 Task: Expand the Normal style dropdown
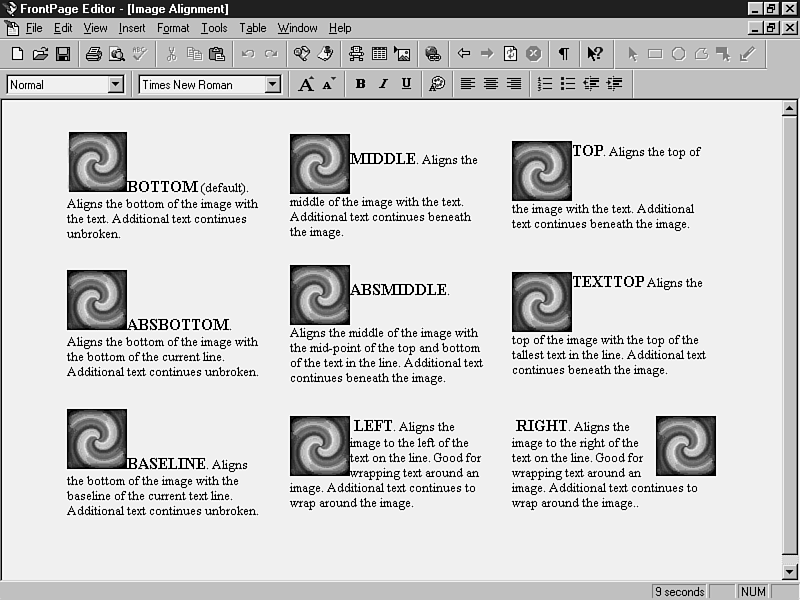tap(116, 84)
